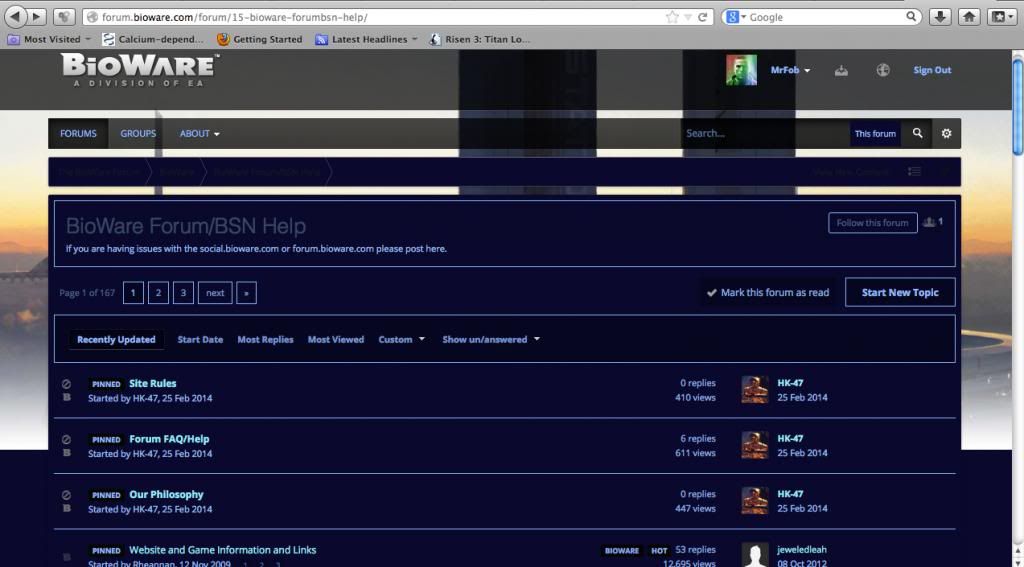Select the FORUMS tab

click(78, 133)
